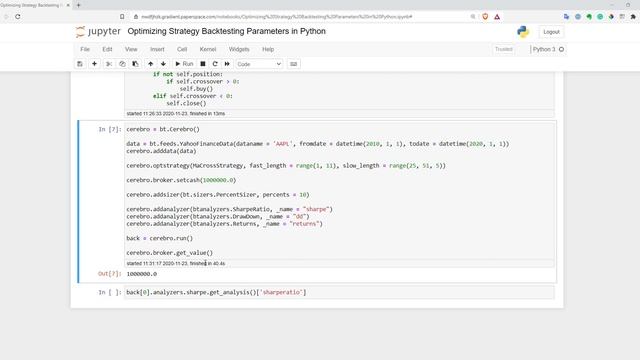Image resolution: width=640 pixels, height=360 pixels.
Task: Open the browser extensions puzzle icon
Action: coord(633,17)
